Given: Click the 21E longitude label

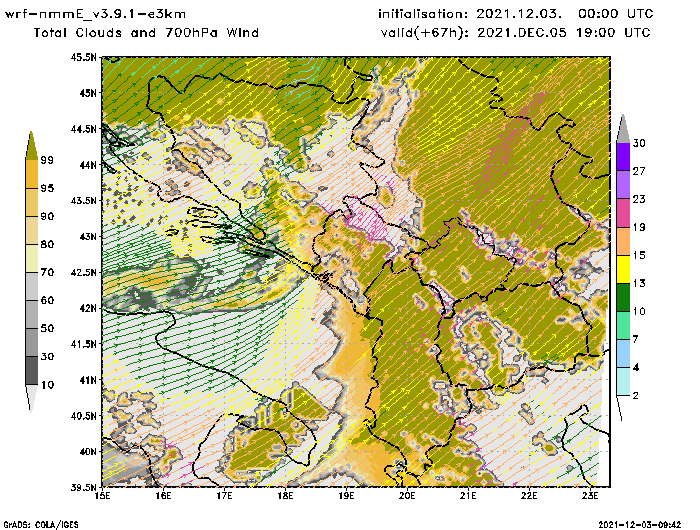Looking at the screenshot, I should click(468, 496).
